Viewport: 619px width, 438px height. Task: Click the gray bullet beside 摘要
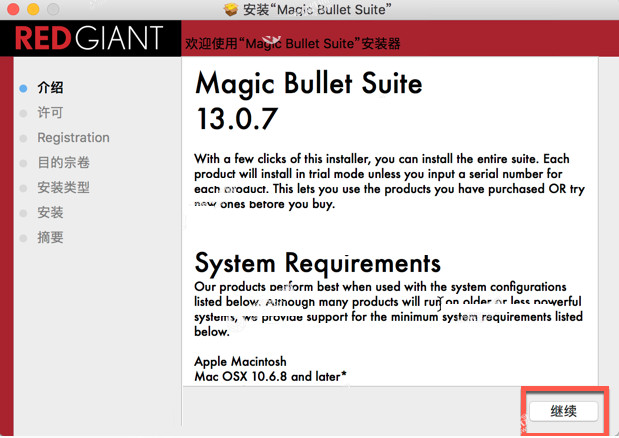pyautogui.click(x=23, y=238)
